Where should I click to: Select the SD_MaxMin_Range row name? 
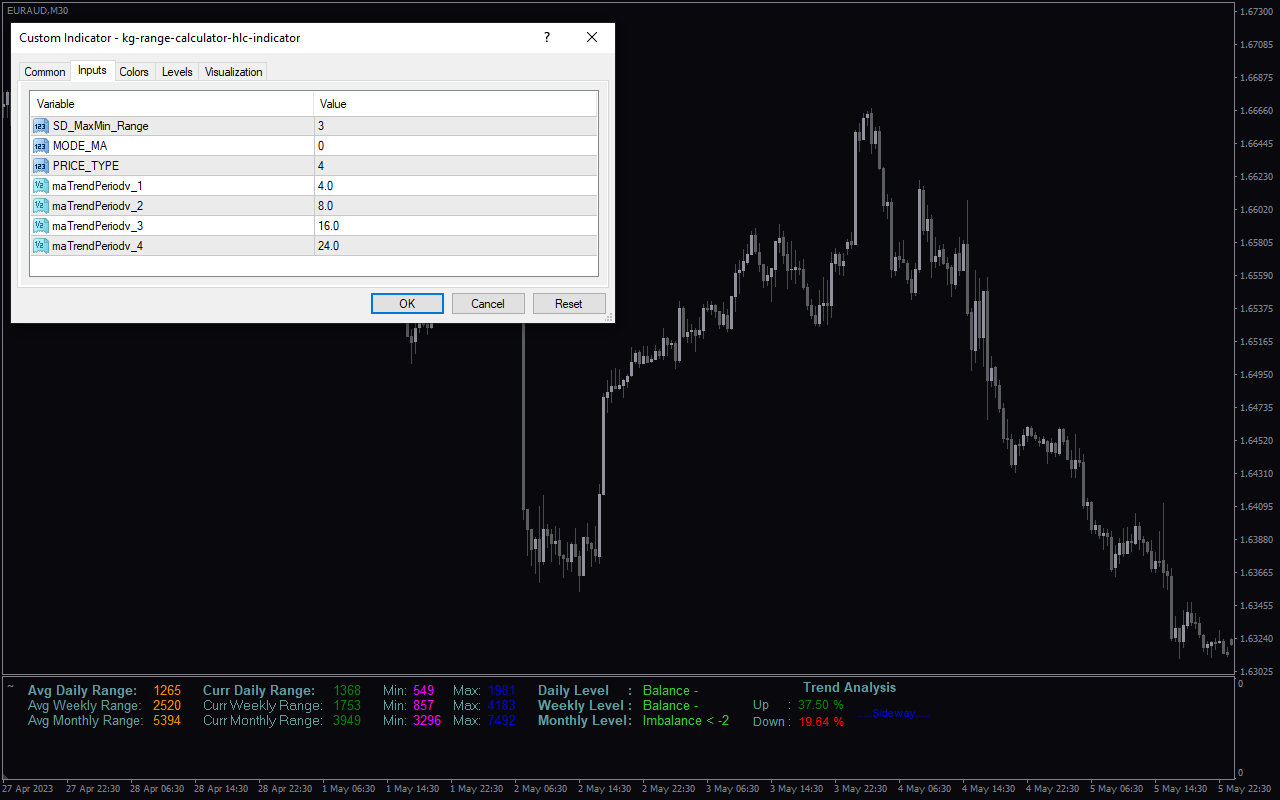pos(101,126)
